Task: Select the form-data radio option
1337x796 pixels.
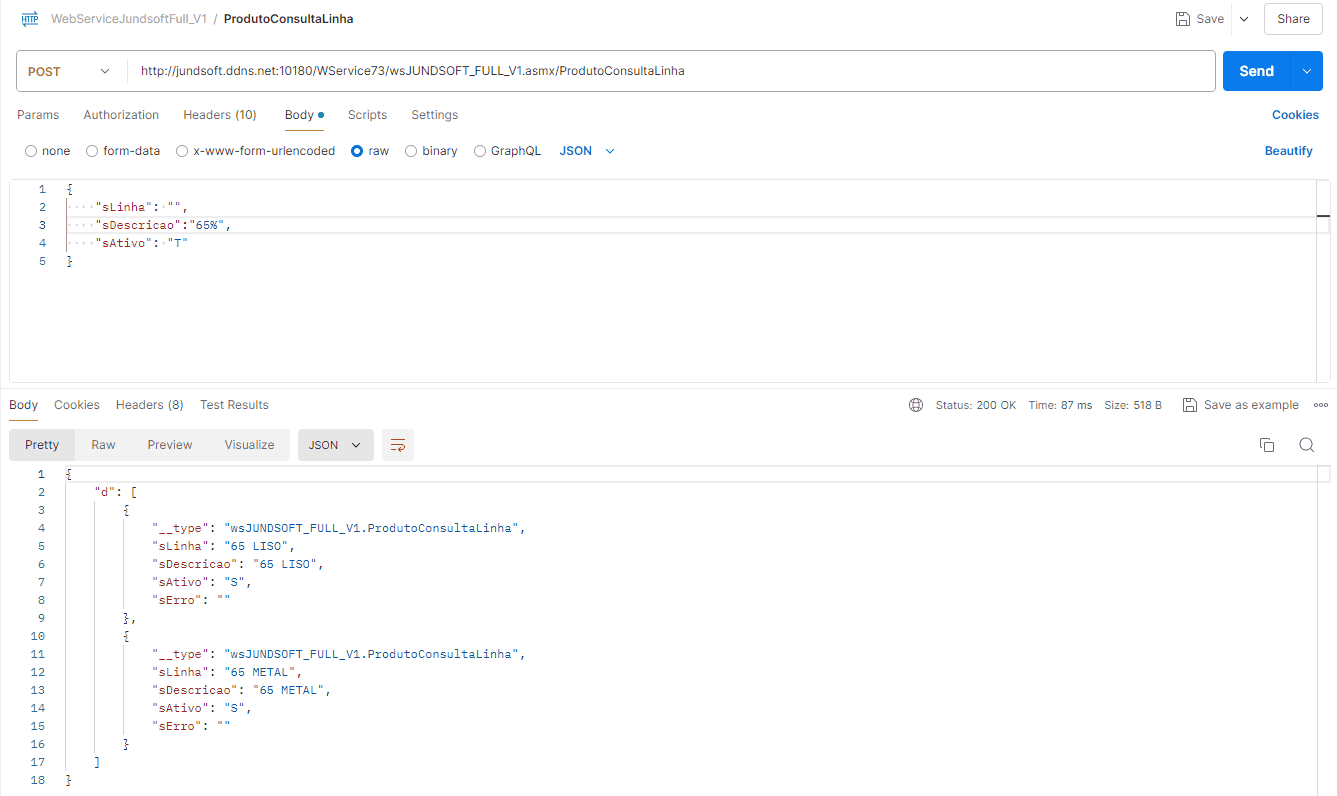Action: tap(92, 151)
